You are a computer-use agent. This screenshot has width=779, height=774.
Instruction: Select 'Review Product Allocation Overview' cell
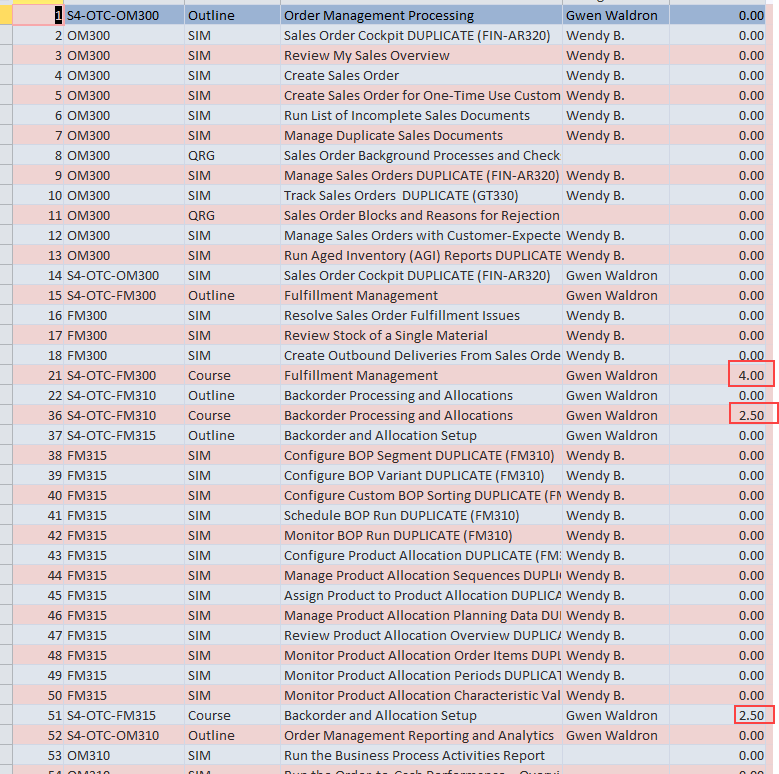421,635
